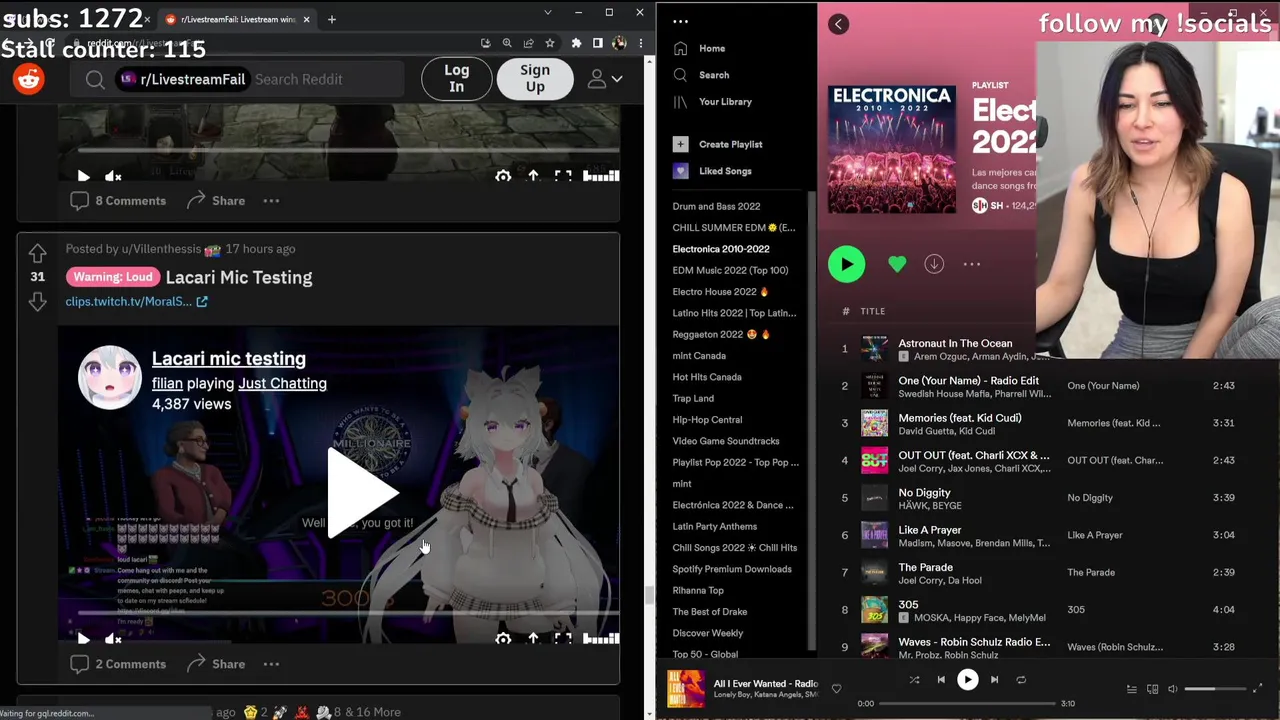Go to previous track in Spotify
Screen dimensions: 1280x720
pyautogui.click(x=941, y=680)
